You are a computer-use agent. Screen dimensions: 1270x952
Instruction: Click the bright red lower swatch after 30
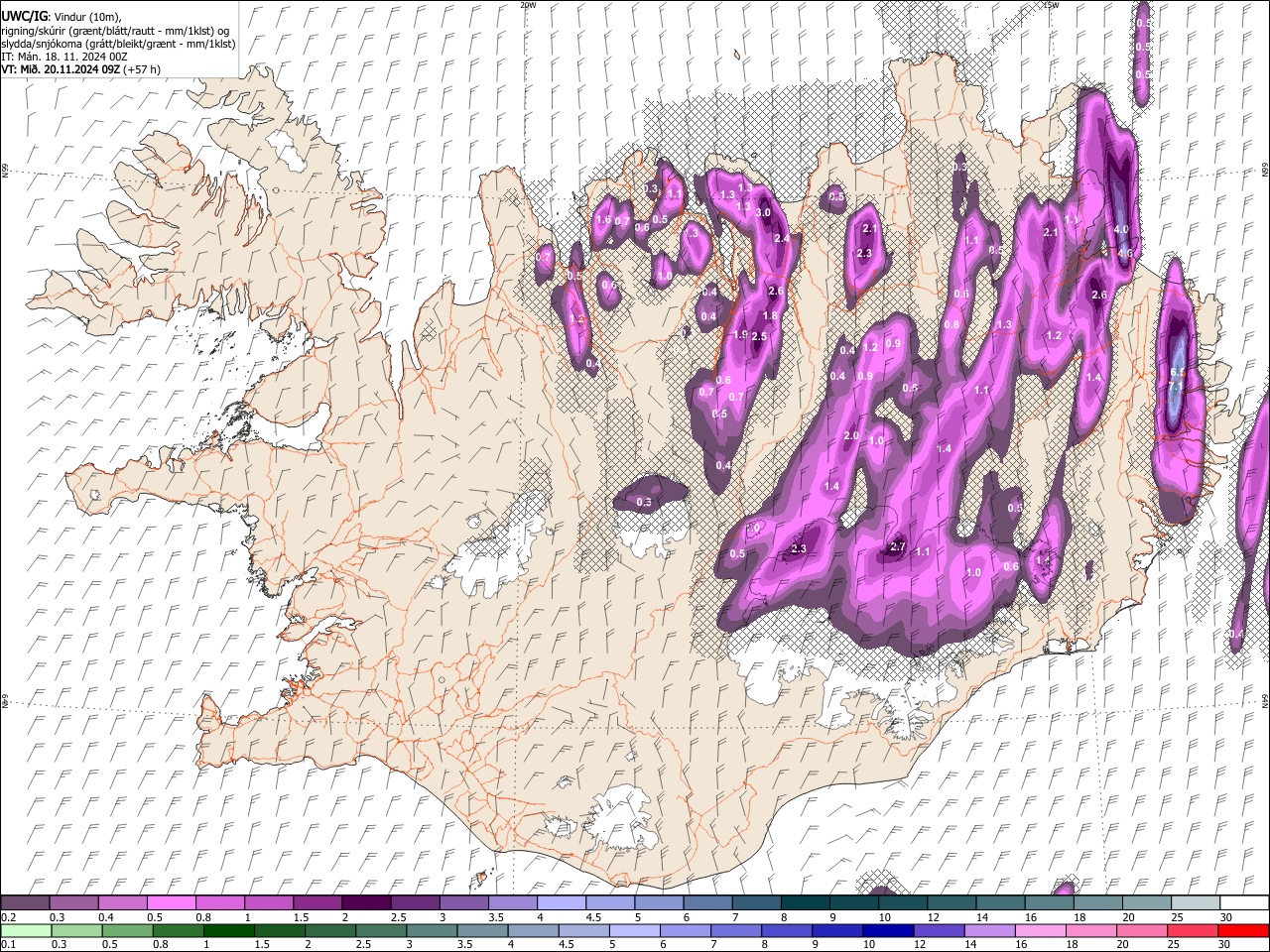point(1241,930)
